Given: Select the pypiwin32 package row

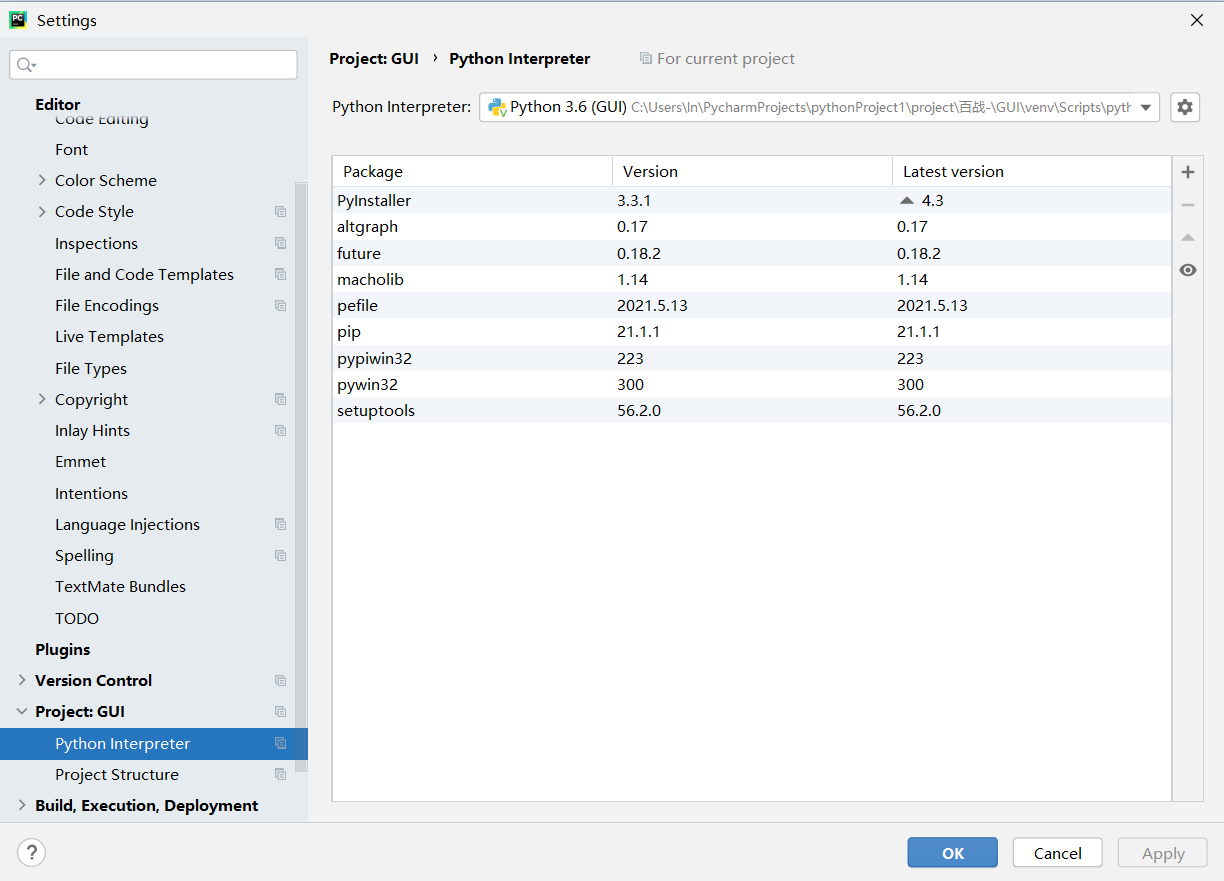Looking at the screenshot, I should click(752, 358).
